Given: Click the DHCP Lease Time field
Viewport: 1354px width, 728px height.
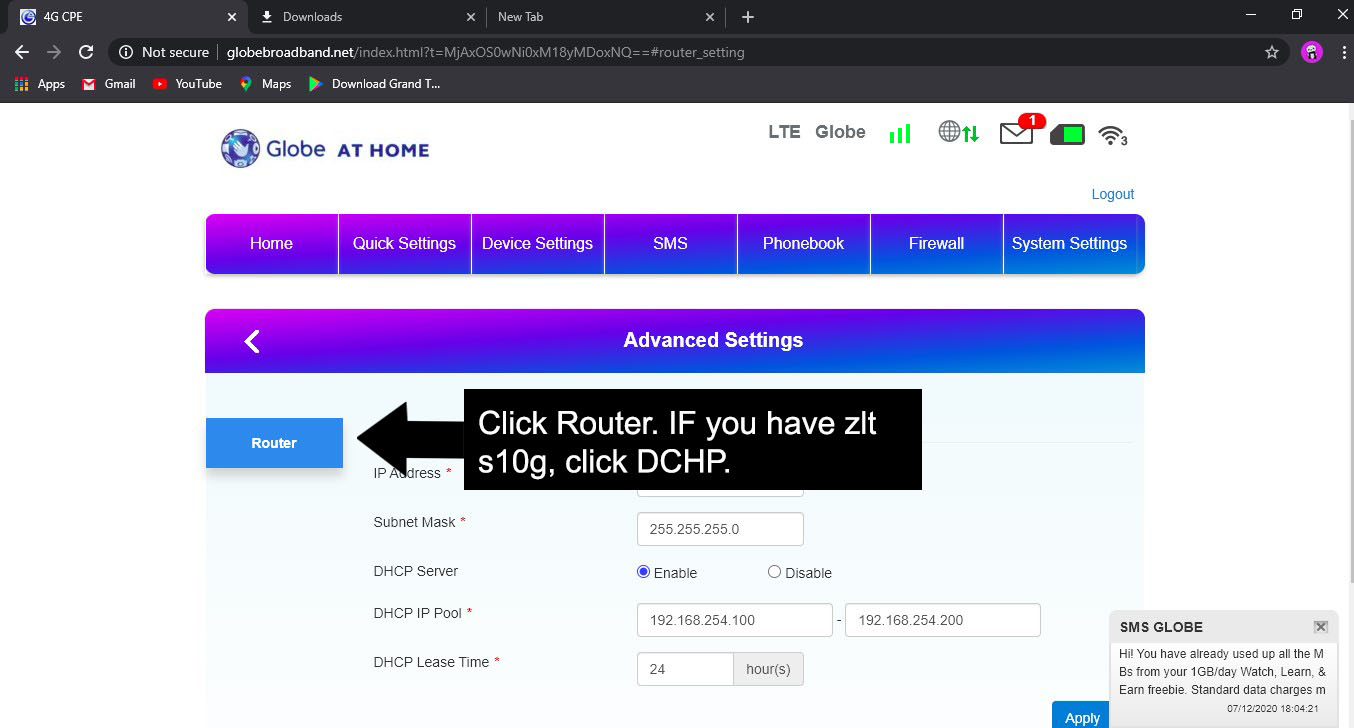Looking at the screenshot, I should [685, 669].
